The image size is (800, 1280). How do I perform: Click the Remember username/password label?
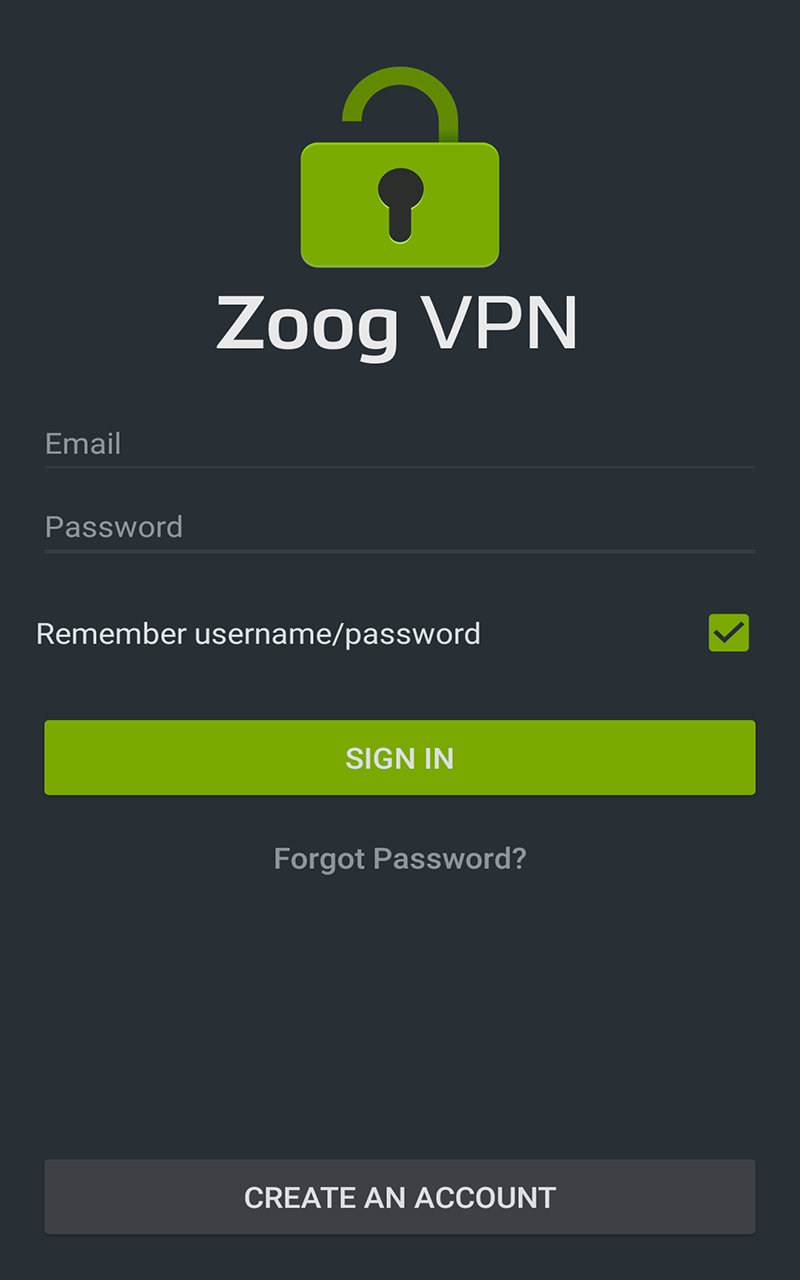tap(258, 632)
